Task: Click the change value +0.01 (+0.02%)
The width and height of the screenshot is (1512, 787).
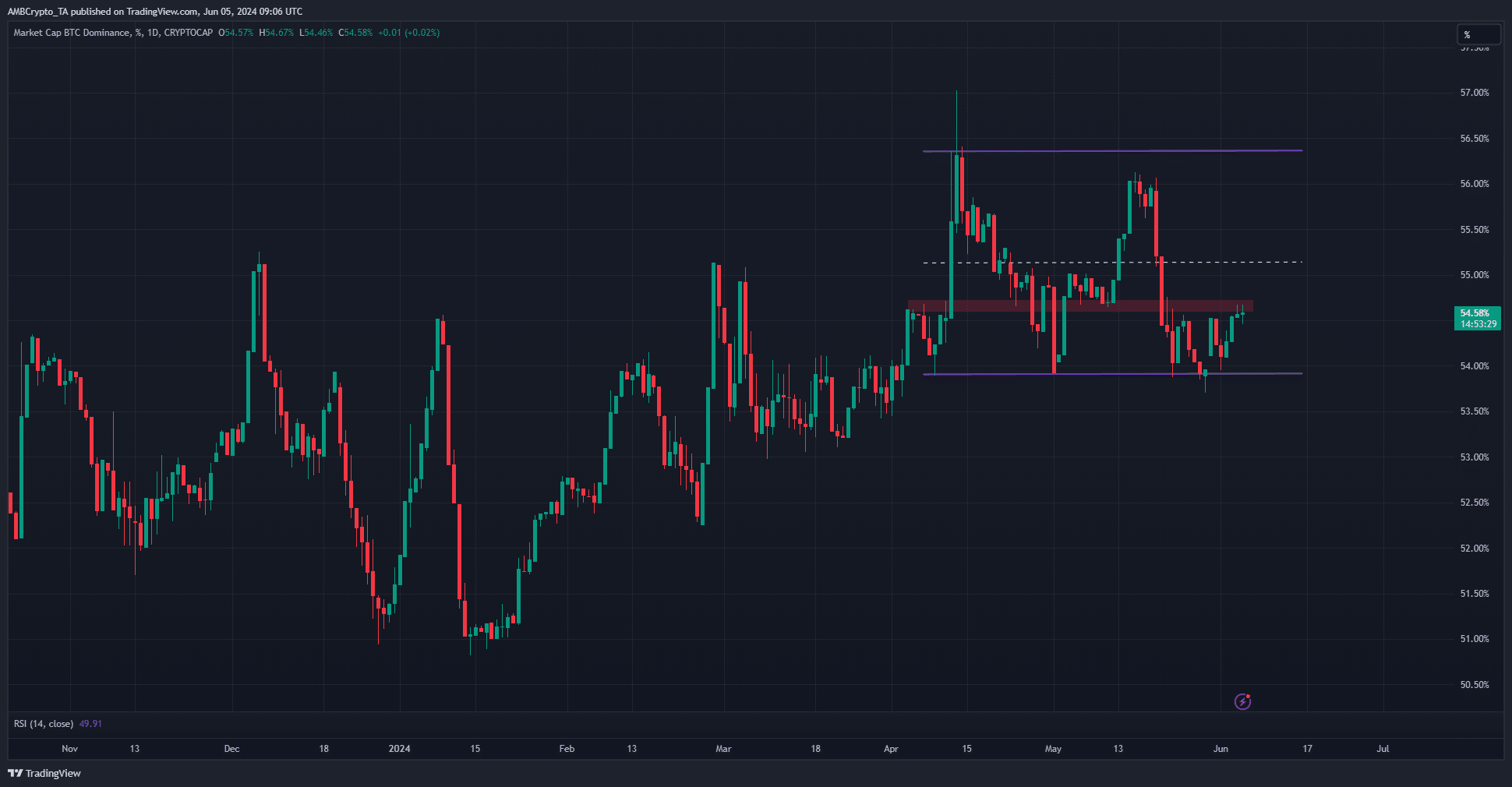Action: 409,33
